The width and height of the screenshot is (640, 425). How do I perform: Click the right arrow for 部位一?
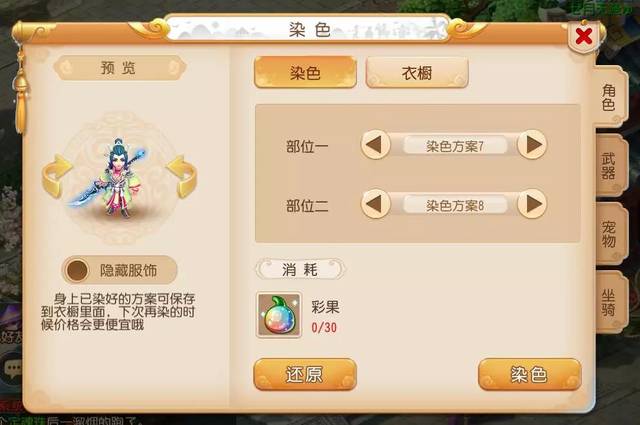pyautogui.click(x=532, y=145)
